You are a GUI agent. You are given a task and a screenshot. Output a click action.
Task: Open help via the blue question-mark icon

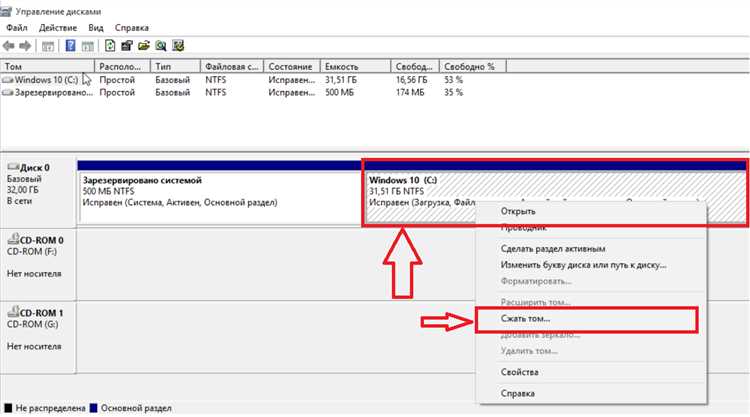point(70,46)
